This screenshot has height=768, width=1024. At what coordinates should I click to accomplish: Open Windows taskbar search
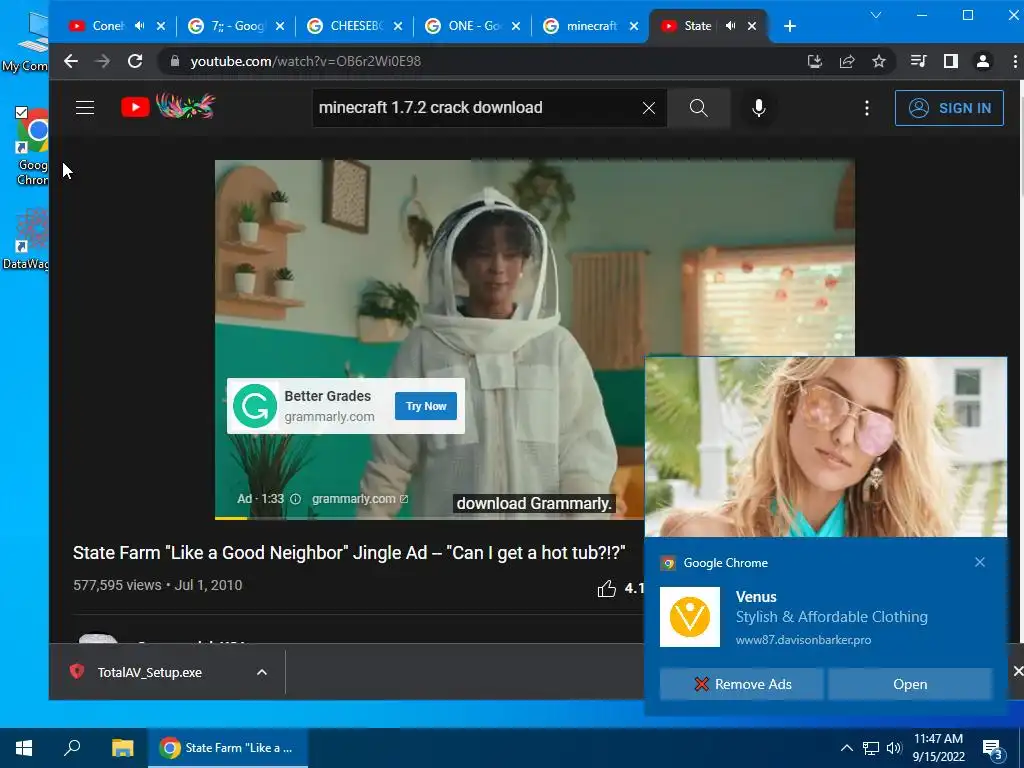click(x=72, y=748)
